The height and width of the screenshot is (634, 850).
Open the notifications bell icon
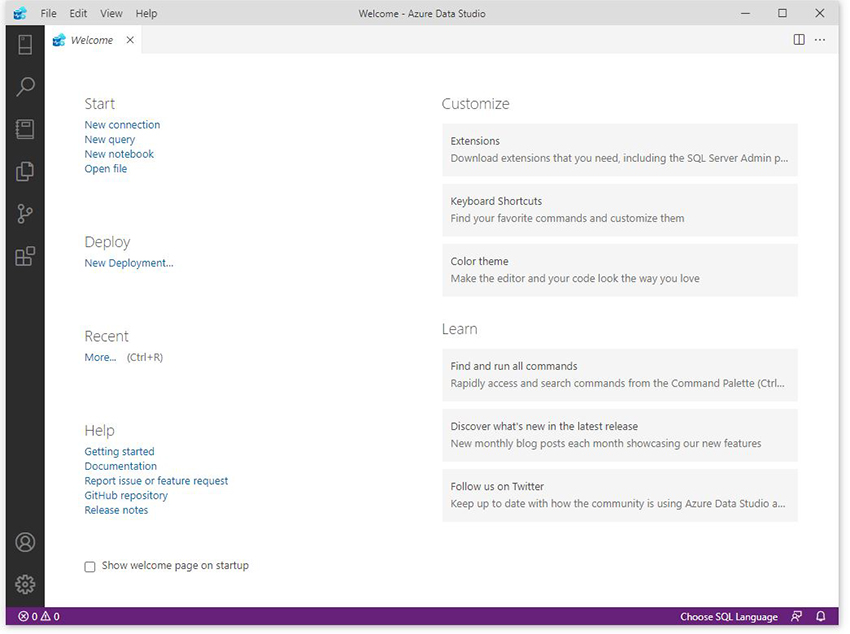(x=821, y=617)
